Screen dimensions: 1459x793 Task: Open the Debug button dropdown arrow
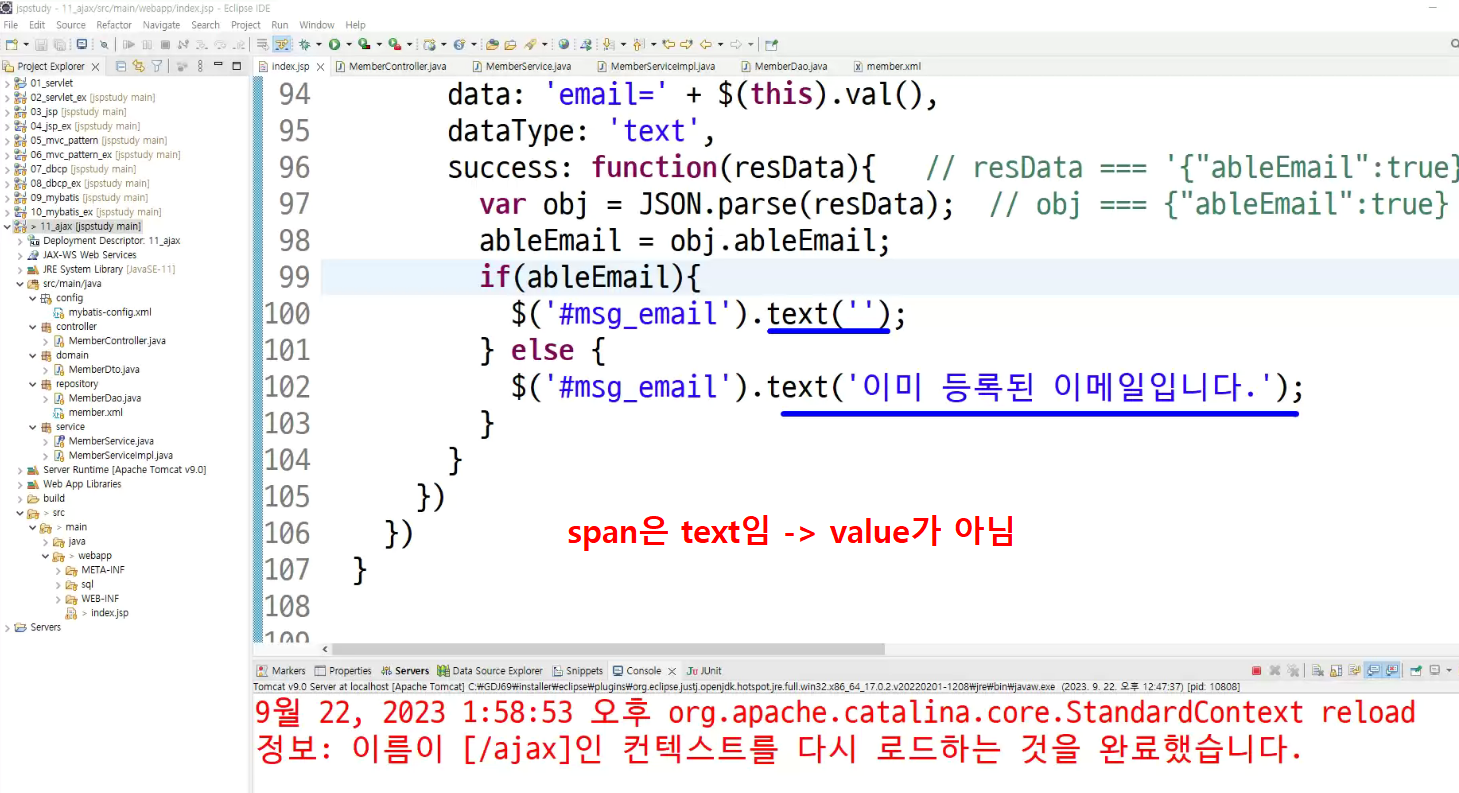pos(318,44)
